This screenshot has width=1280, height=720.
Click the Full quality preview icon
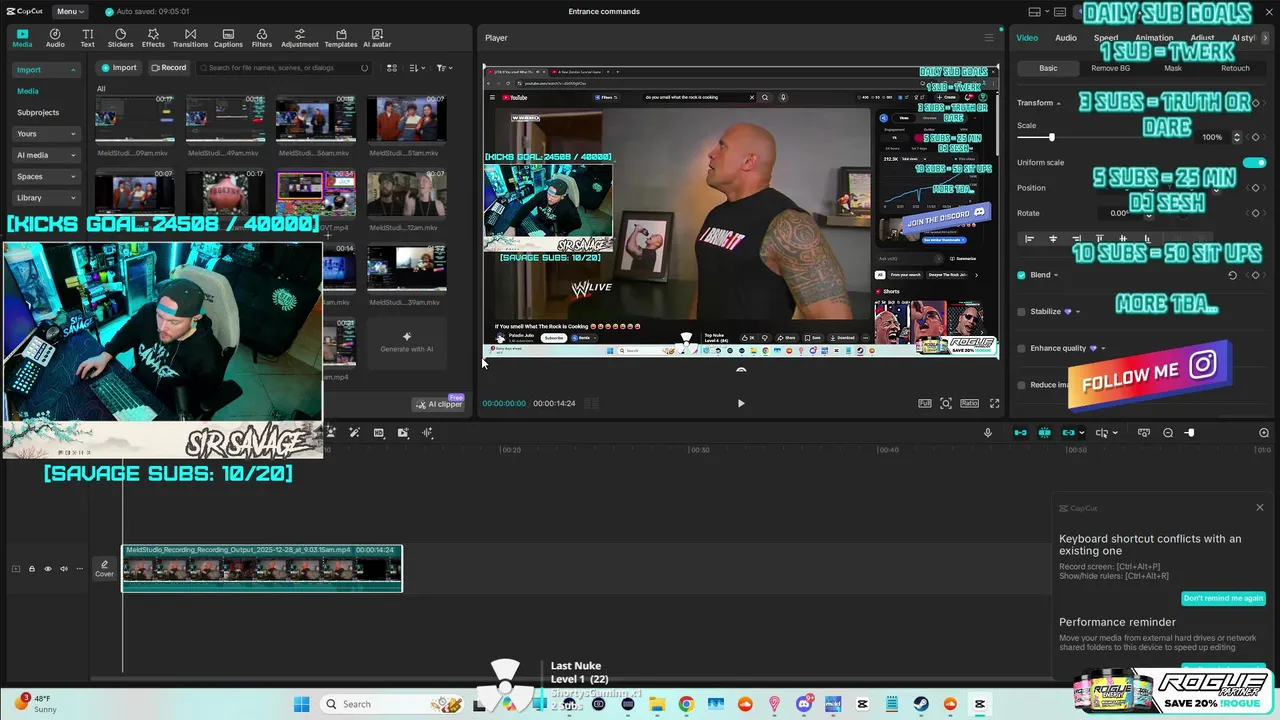925,403
